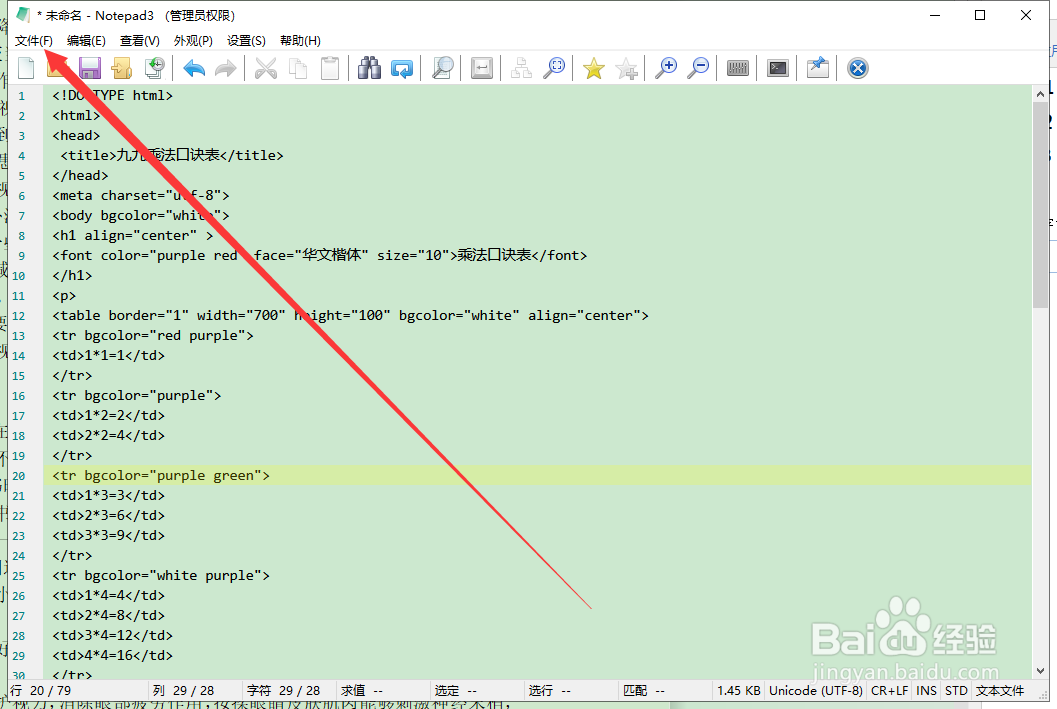The height and width of the screenshot is (709, 1057).
Task: Click status bar entry "选定 --"
Action: click(456, 690)
